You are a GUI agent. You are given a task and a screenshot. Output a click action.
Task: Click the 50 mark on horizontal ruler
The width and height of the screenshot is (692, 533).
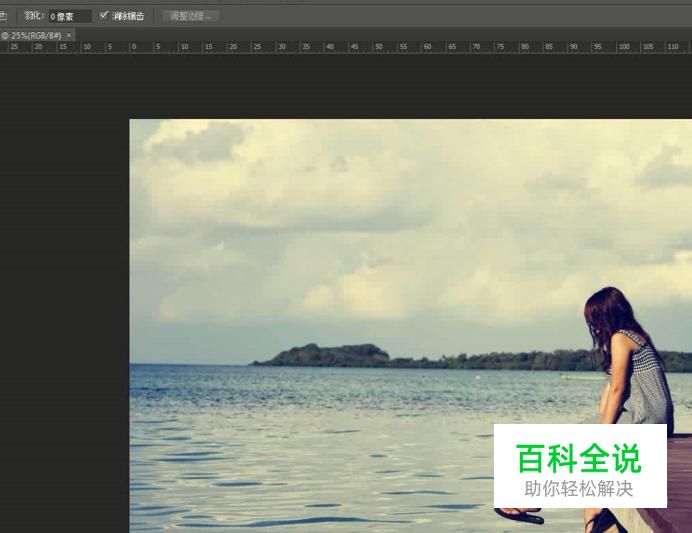coord(378,47)
